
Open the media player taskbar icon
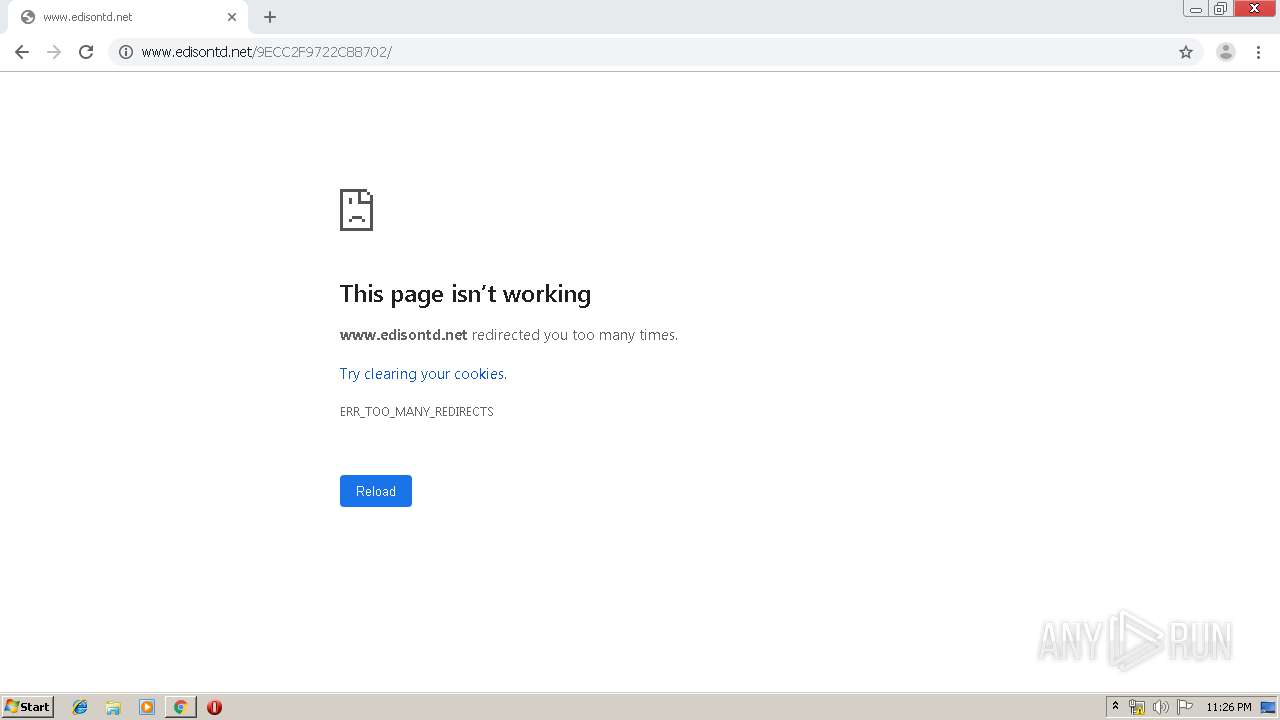[x=147, y=707]
